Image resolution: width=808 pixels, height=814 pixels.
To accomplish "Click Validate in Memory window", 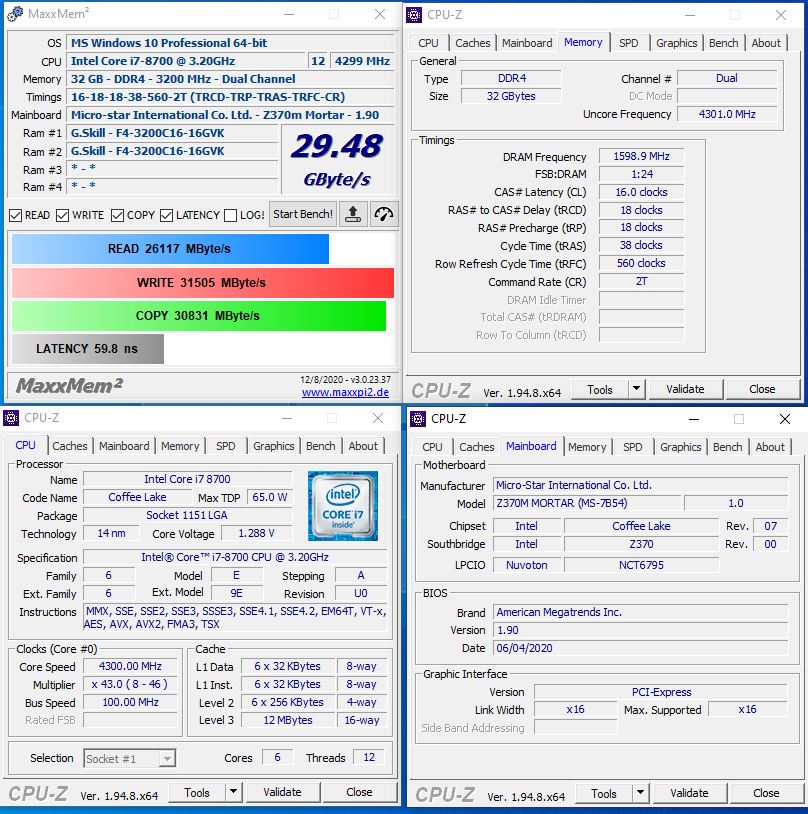I will (x=685, y=389).
